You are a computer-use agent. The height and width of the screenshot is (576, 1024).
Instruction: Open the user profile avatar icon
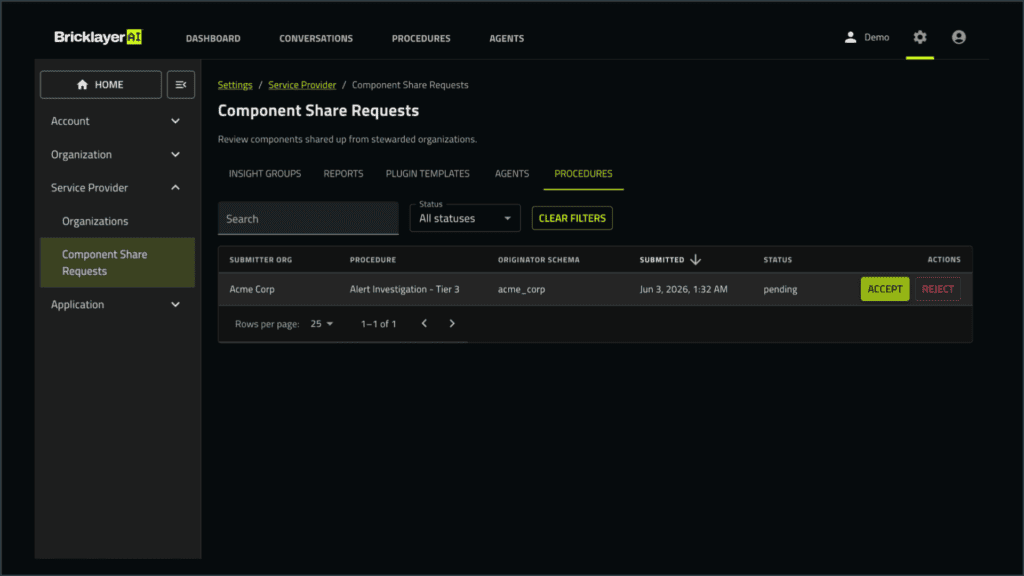pos(958,37)
